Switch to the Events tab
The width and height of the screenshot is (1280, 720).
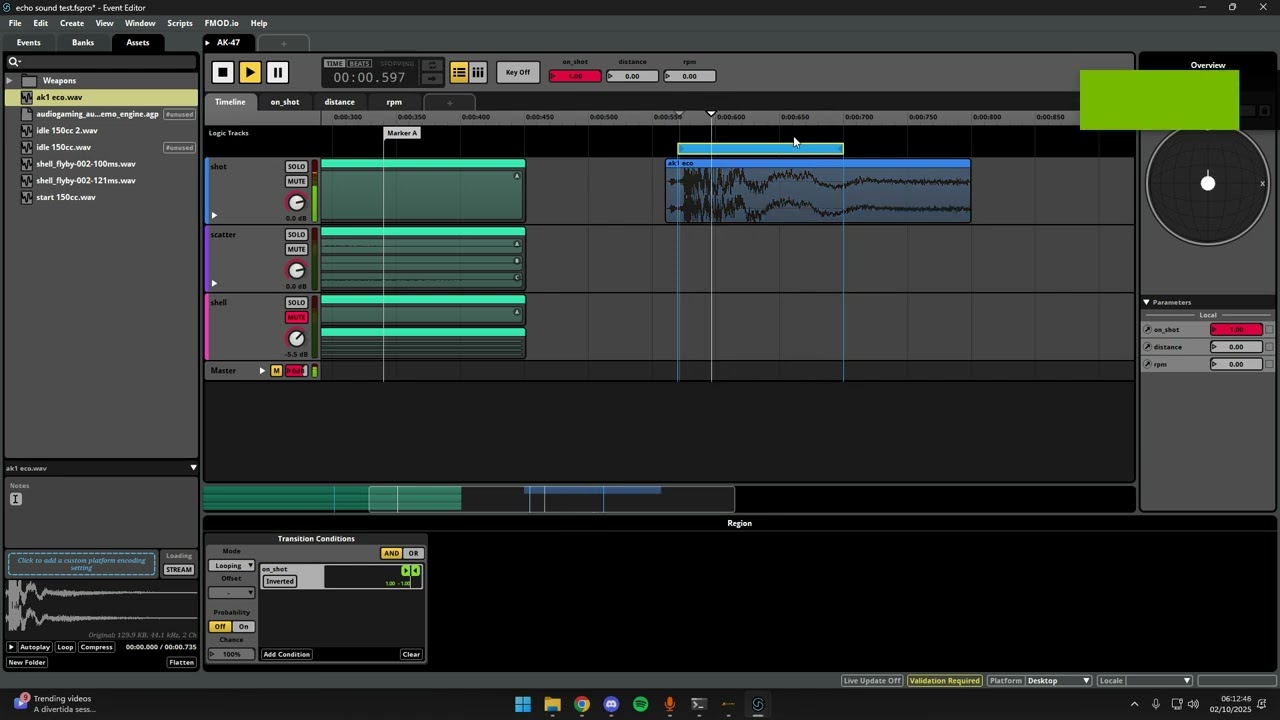[x=29, y=43]
